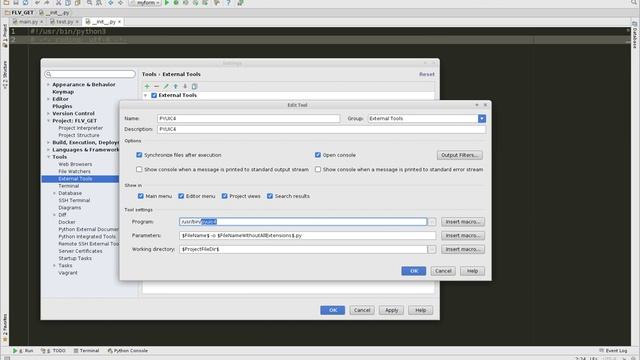Select Keymap in settings tree
Screen dimensions: 640x360
[x=63, y=92]
